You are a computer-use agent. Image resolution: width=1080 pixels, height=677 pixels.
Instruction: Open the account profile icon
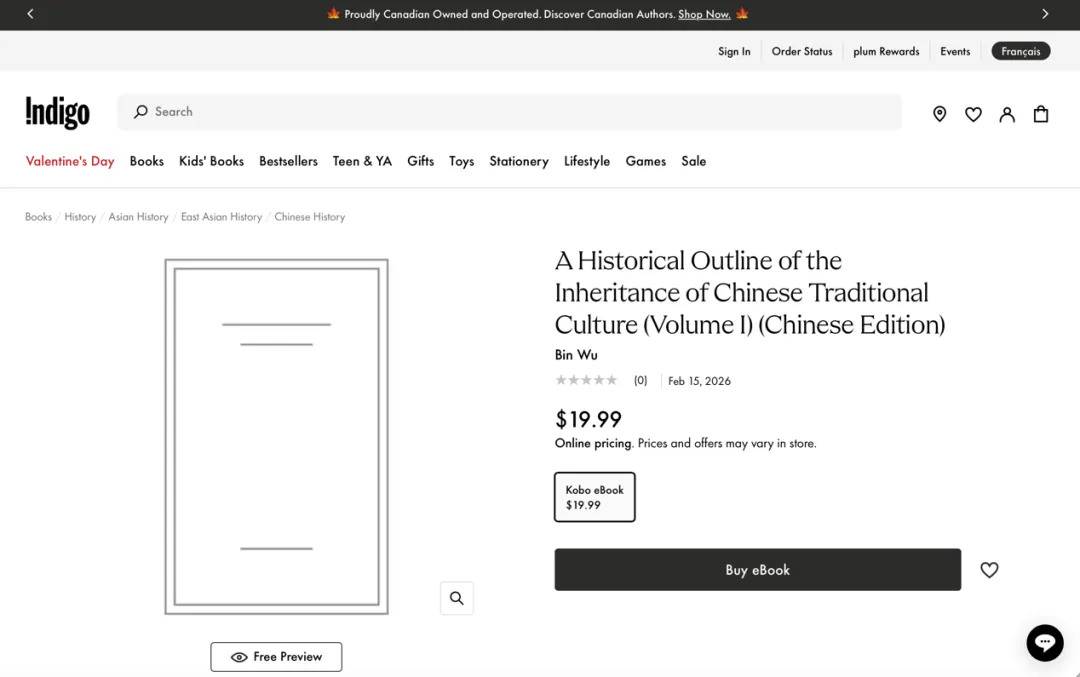[x=1007, y=114]
